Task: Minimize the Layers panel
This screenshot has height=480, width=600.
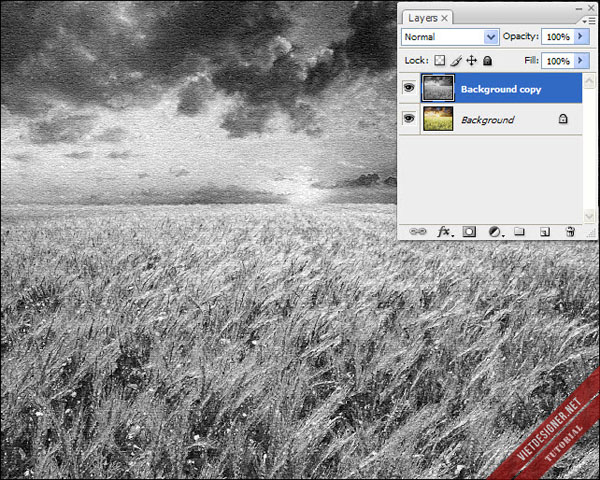Action: tap(579, 8)
